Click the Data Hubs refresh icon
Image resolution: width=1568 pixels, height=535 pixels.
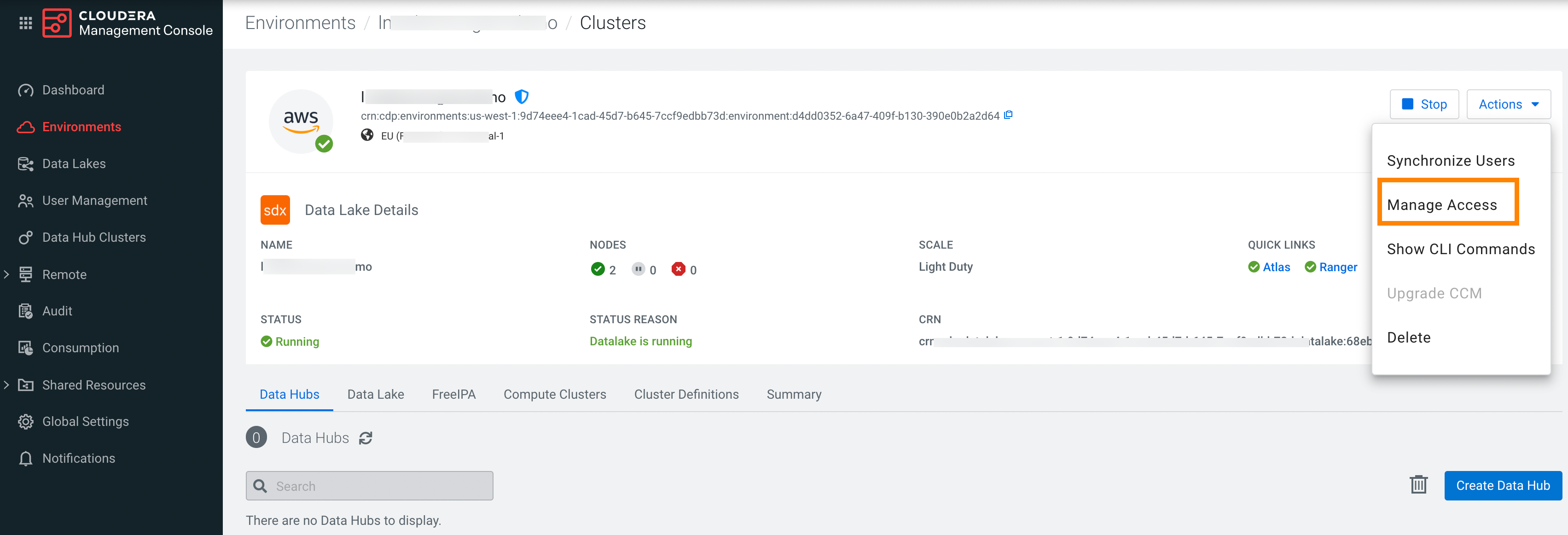click(x=365, y=438)
